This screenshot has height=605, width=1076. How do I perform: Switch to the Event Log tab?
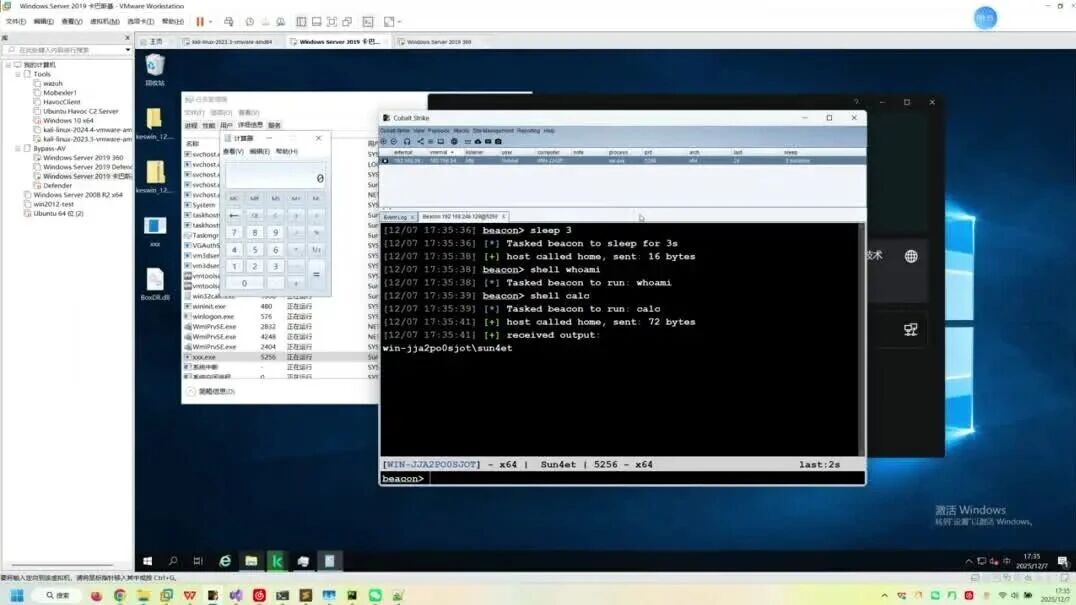[x=395, y=217]
